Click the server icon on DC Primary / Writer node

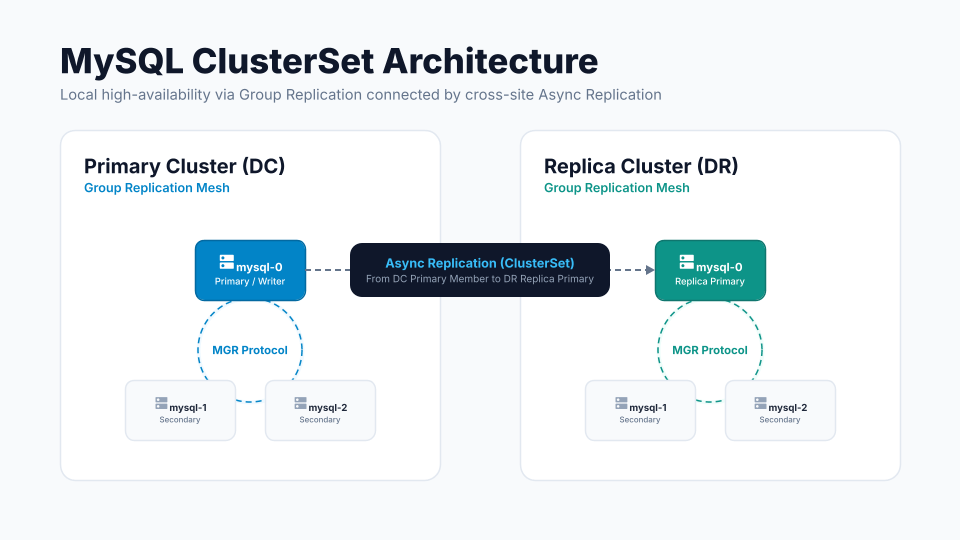coord(227,262)
